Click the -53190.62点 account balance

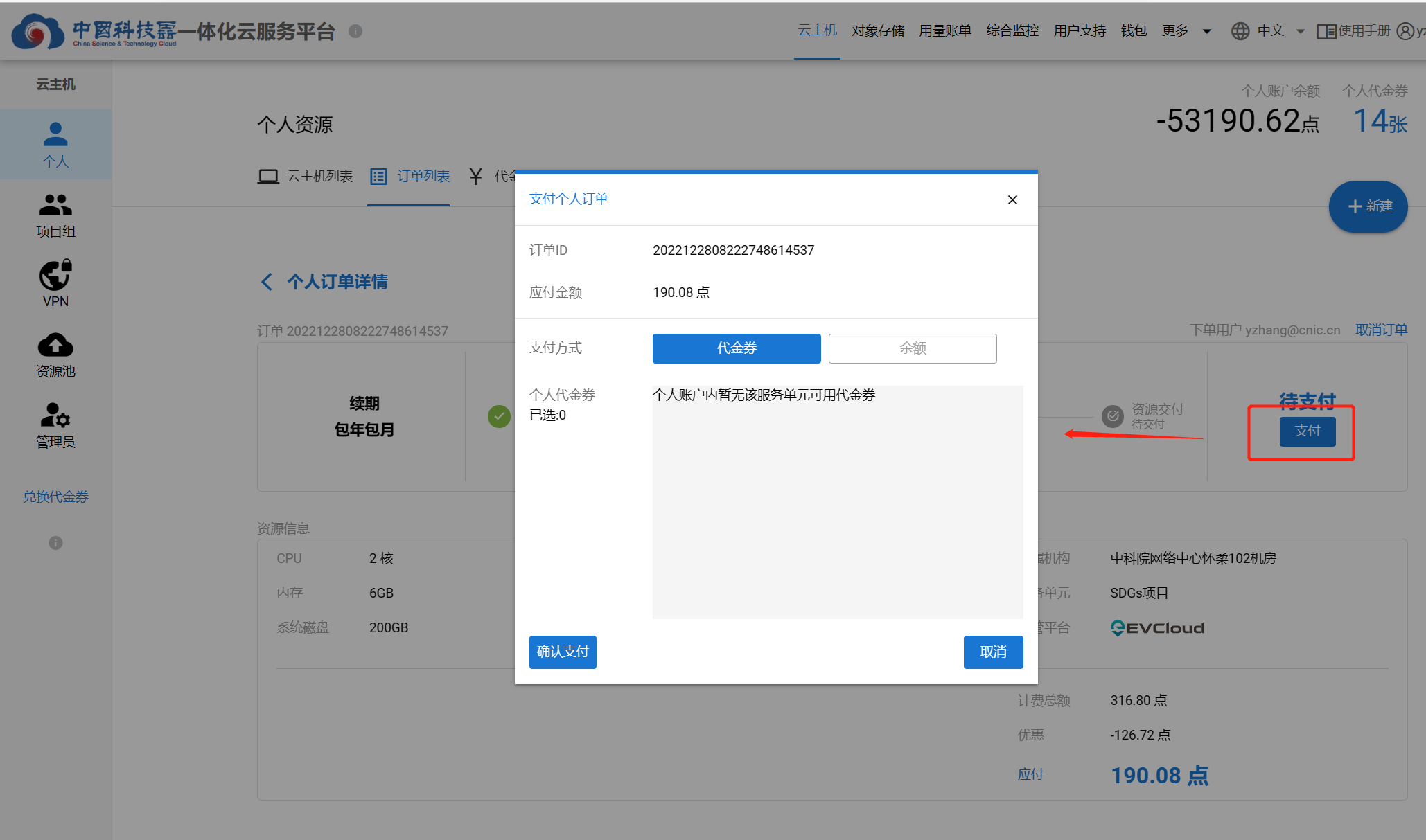(1238, 121)
